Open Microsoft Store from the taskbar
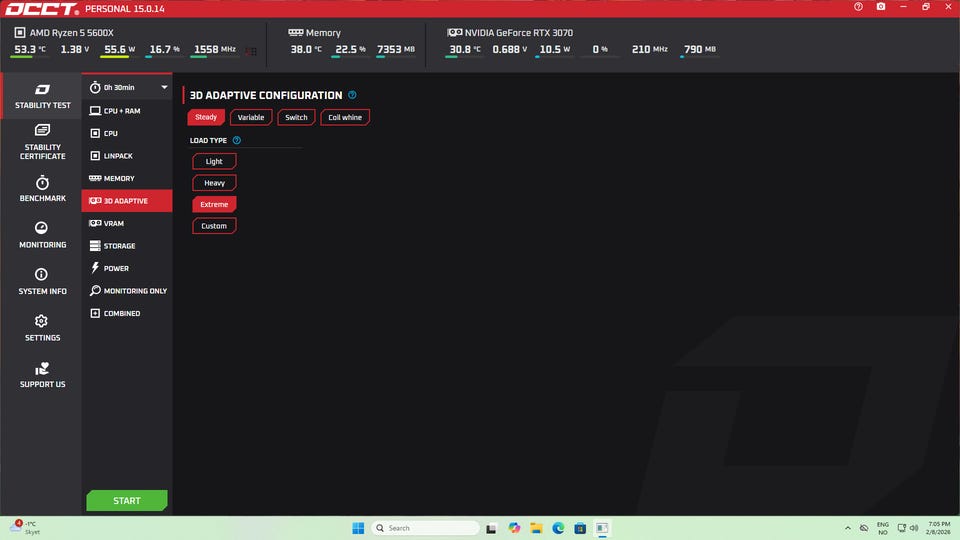 580,528
